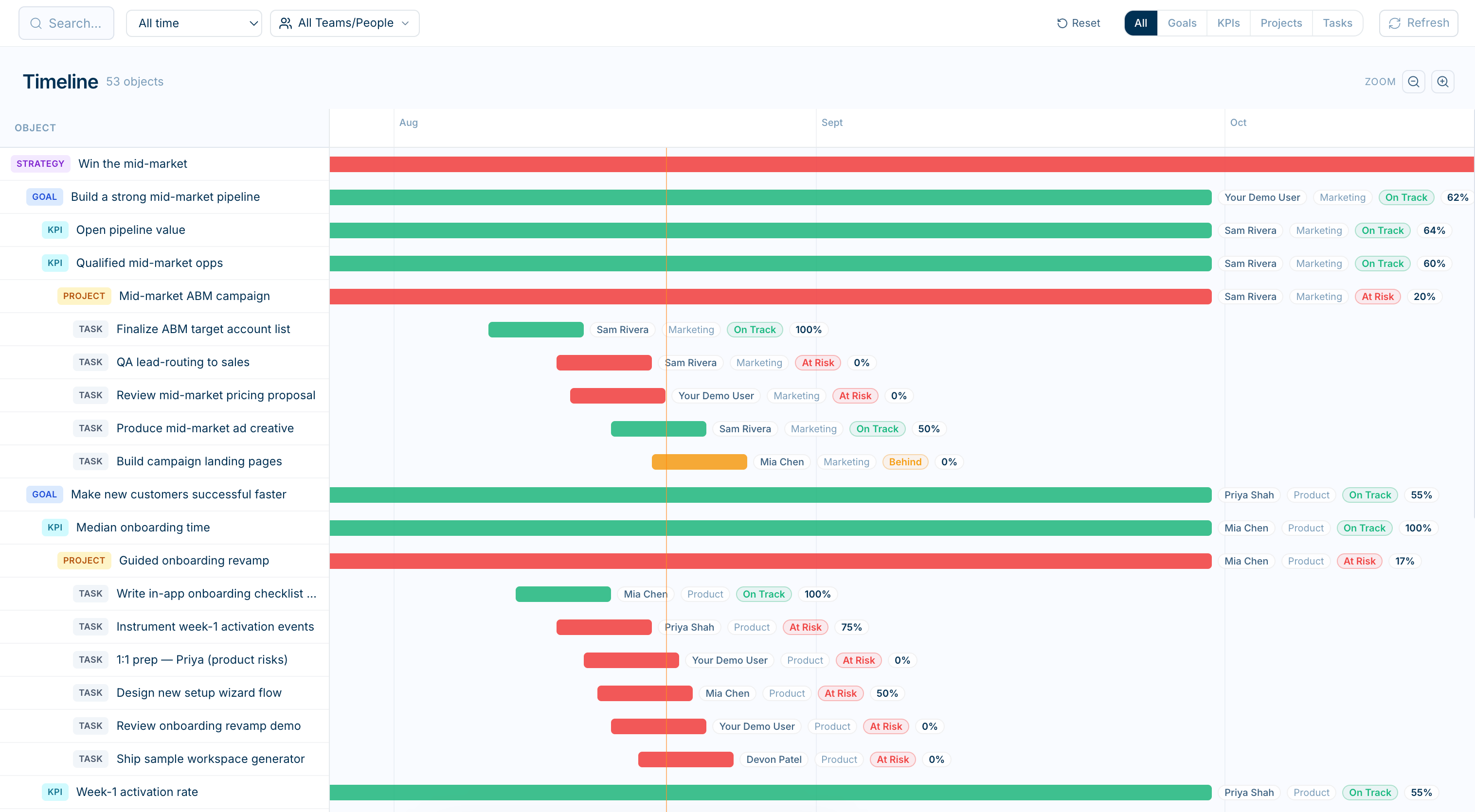
Task: Click the Oct month header label
Action: [1238, 123]
